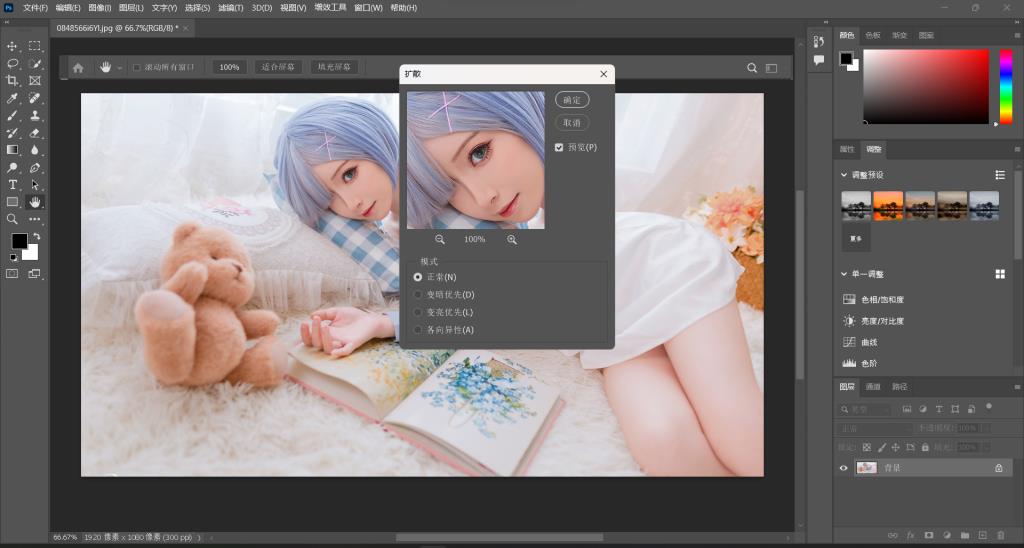This screenshot has width=1024, height=548.
Task: Click the delete layer trash icon
Action: tap(999, 535)
